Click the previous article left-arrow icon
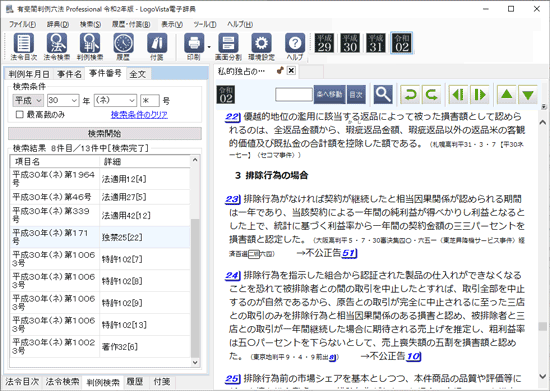Image resolution: width=550 pixels, height=391 pixels. click(x=458, y=94)
